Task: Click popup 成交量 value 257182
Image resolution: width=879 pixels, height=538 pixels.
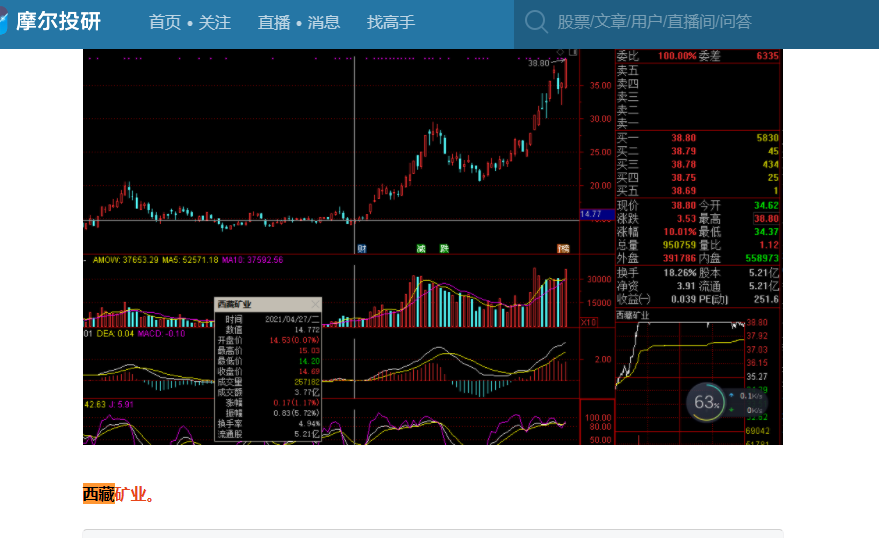Action: 307,382
